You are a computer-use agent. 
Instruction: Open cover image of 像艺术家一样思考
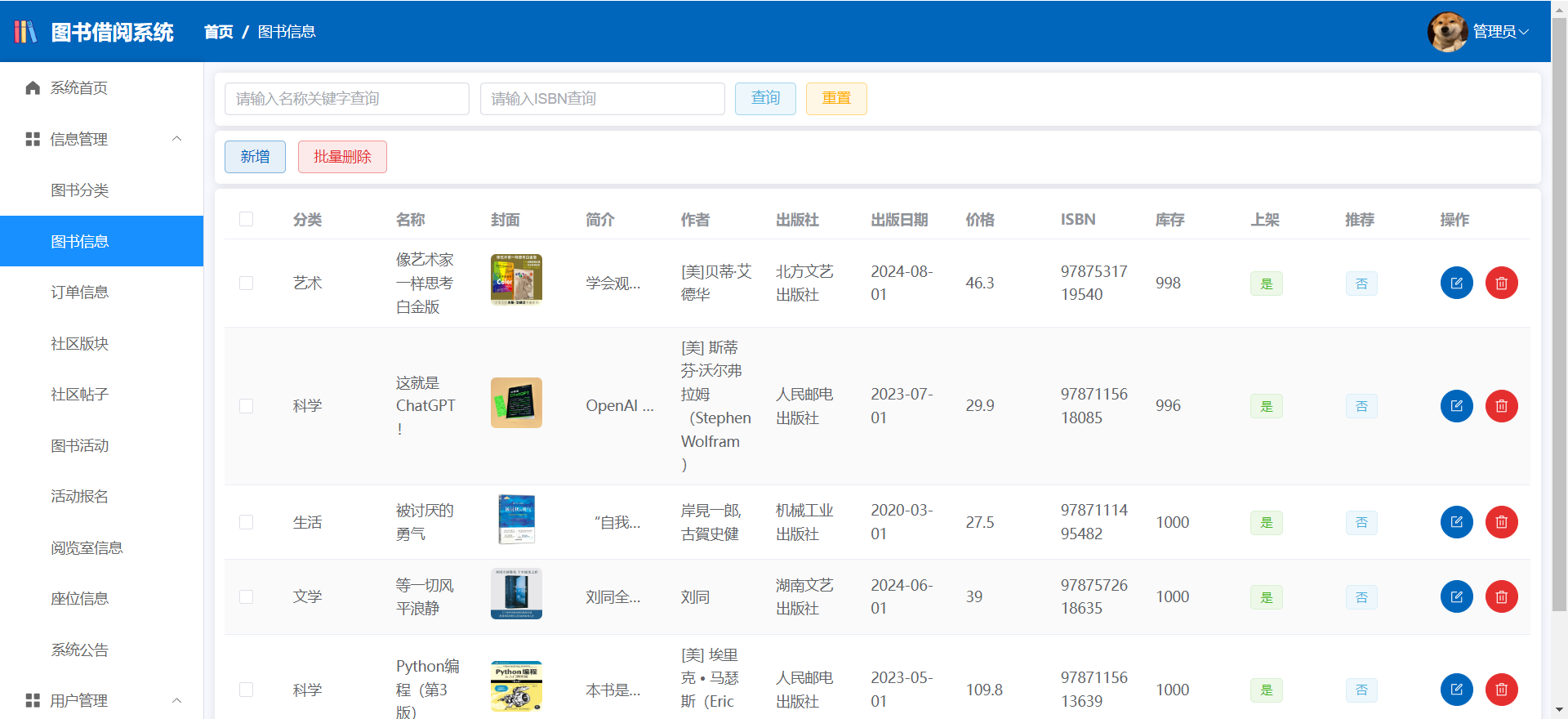(516, 279)
